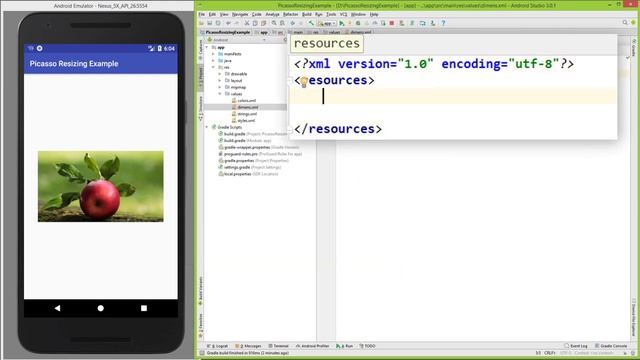Tap the apple image in emulator app

click(x=100, y=187)
